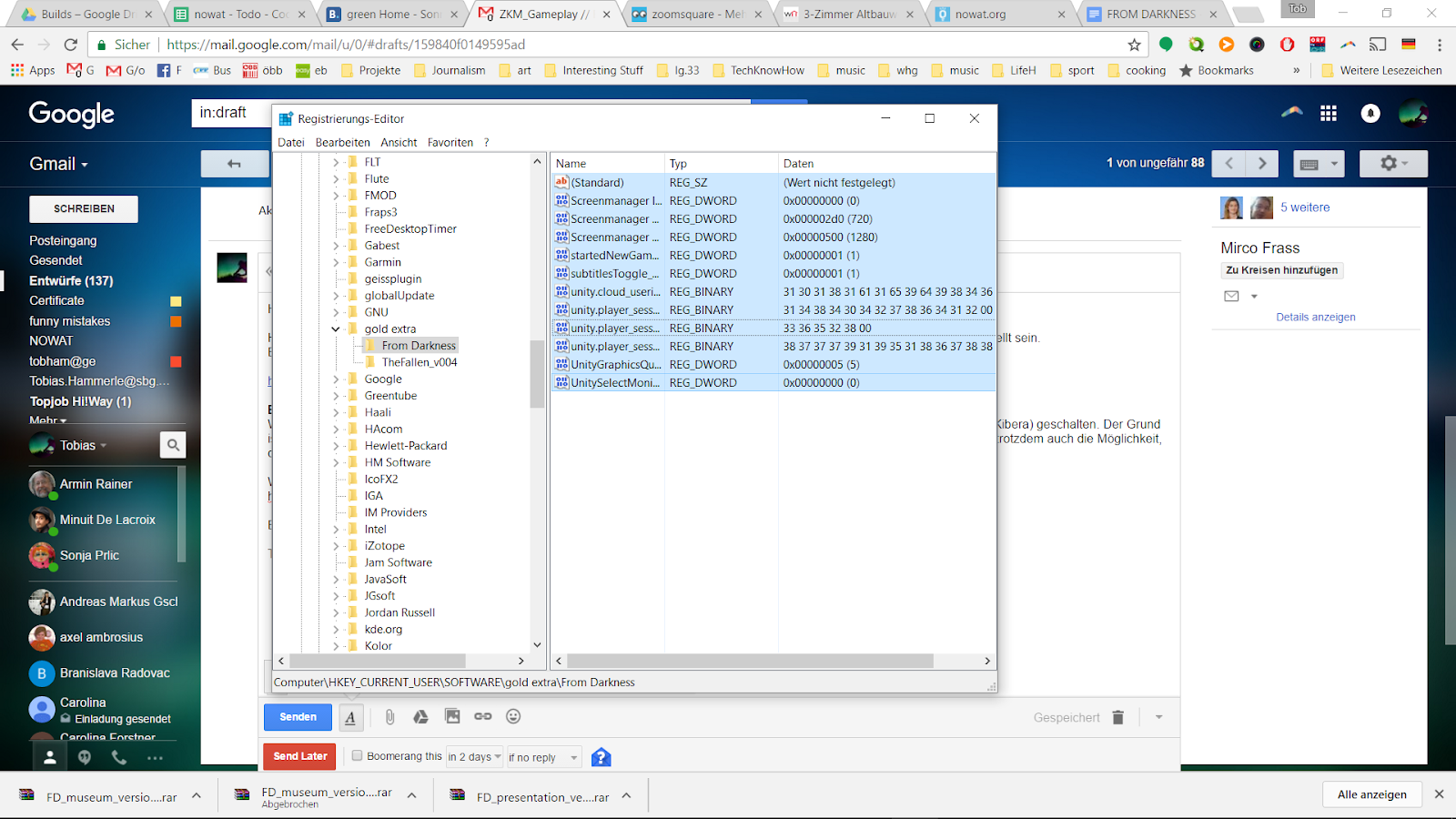Viewport: 1456px width, 819px height.
Task: Insert a photo into the draft
Action: point(452,716)
